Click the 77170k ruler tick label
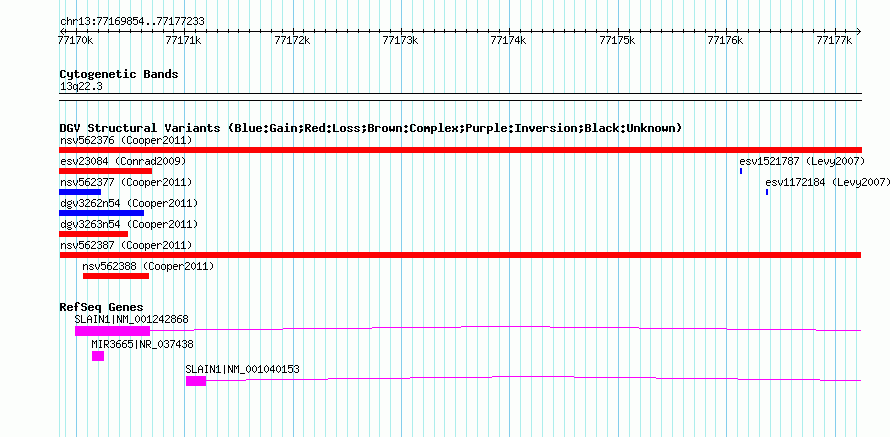Screen dimensions: 890x437 (x=75, y=40)
